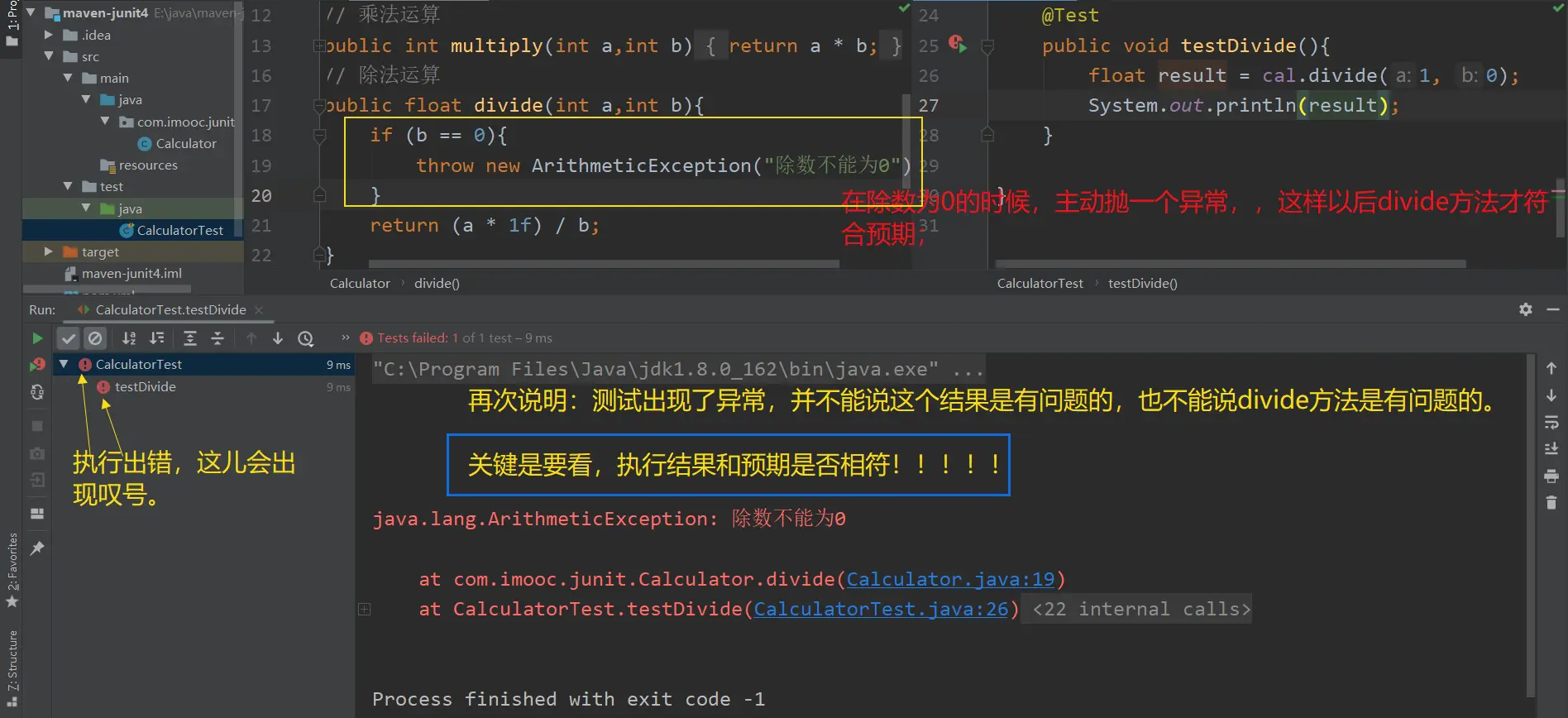Print the console output
1568x718 pixels.
(1551, 476)
